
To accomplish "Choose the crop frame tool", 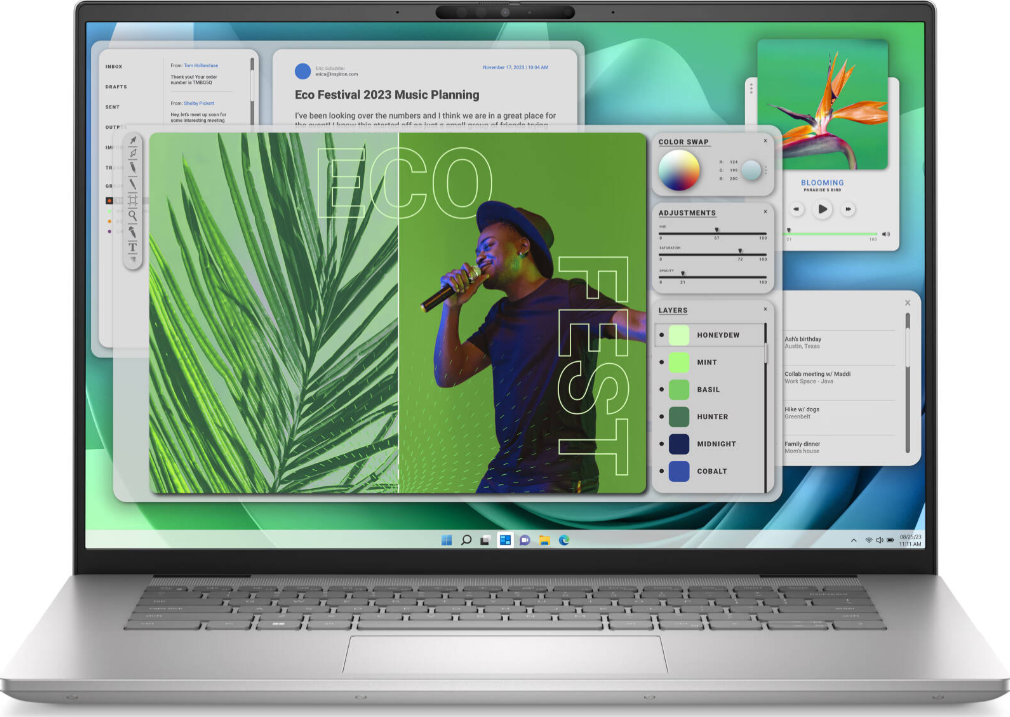I will 132,200.
